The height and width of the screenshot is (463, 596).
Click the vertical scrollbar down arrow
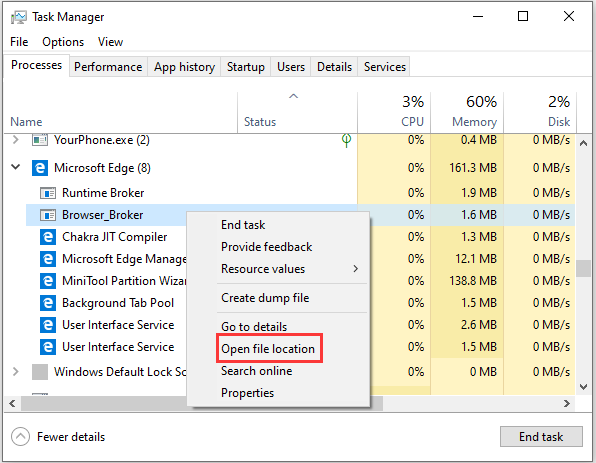[x=583, y=387]
